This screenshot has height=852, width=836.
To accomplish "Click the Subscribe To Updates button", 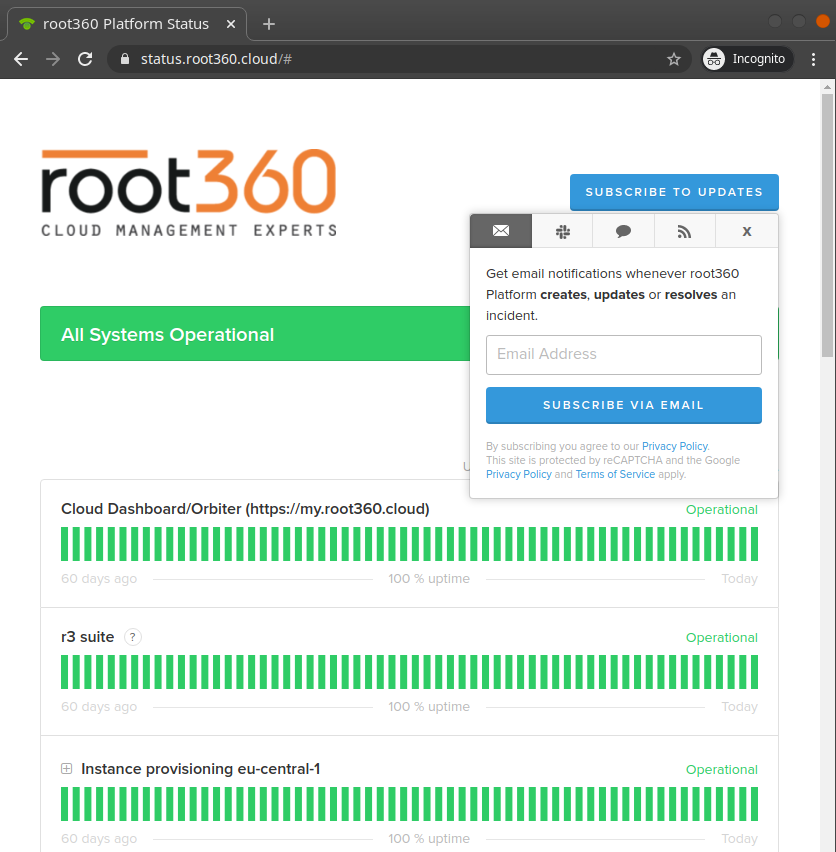I will tap(674, 192).
